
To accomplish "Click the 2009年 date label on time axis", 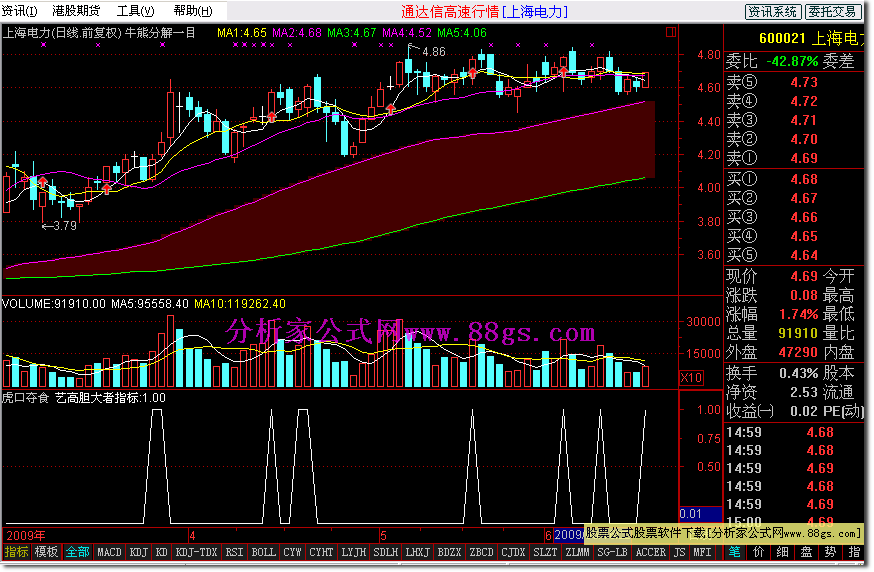I will point(26,536).
